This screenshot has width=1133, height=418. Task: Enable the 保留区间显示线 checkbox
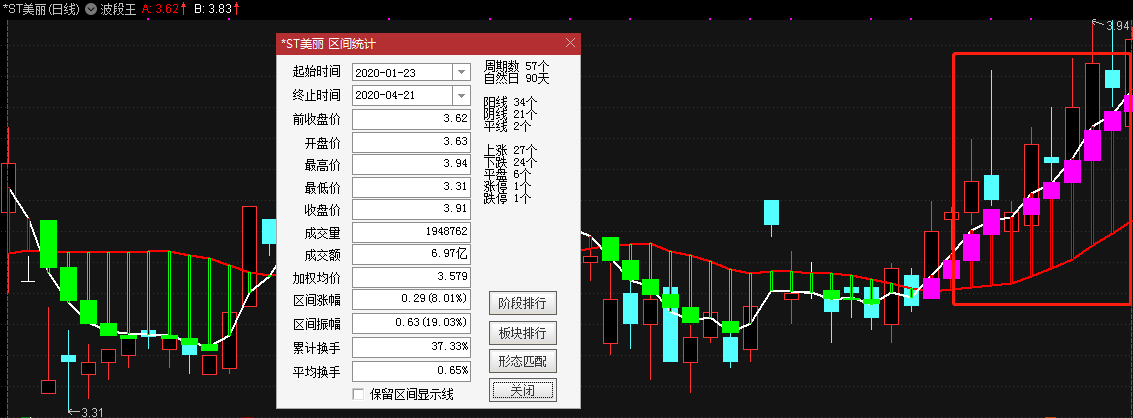359,394
